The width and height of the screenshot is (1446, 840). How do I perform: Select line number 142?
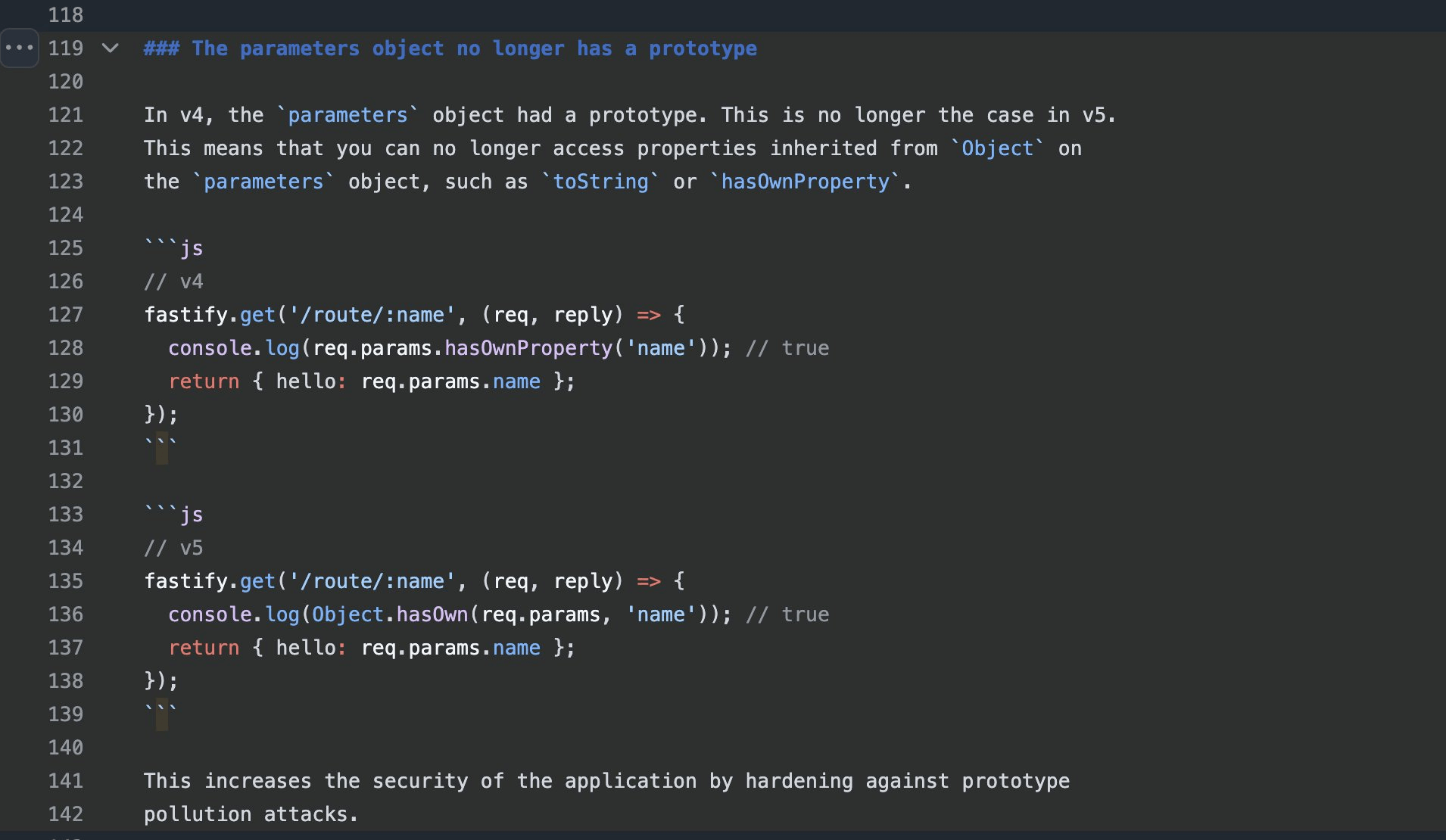(66, 814)
